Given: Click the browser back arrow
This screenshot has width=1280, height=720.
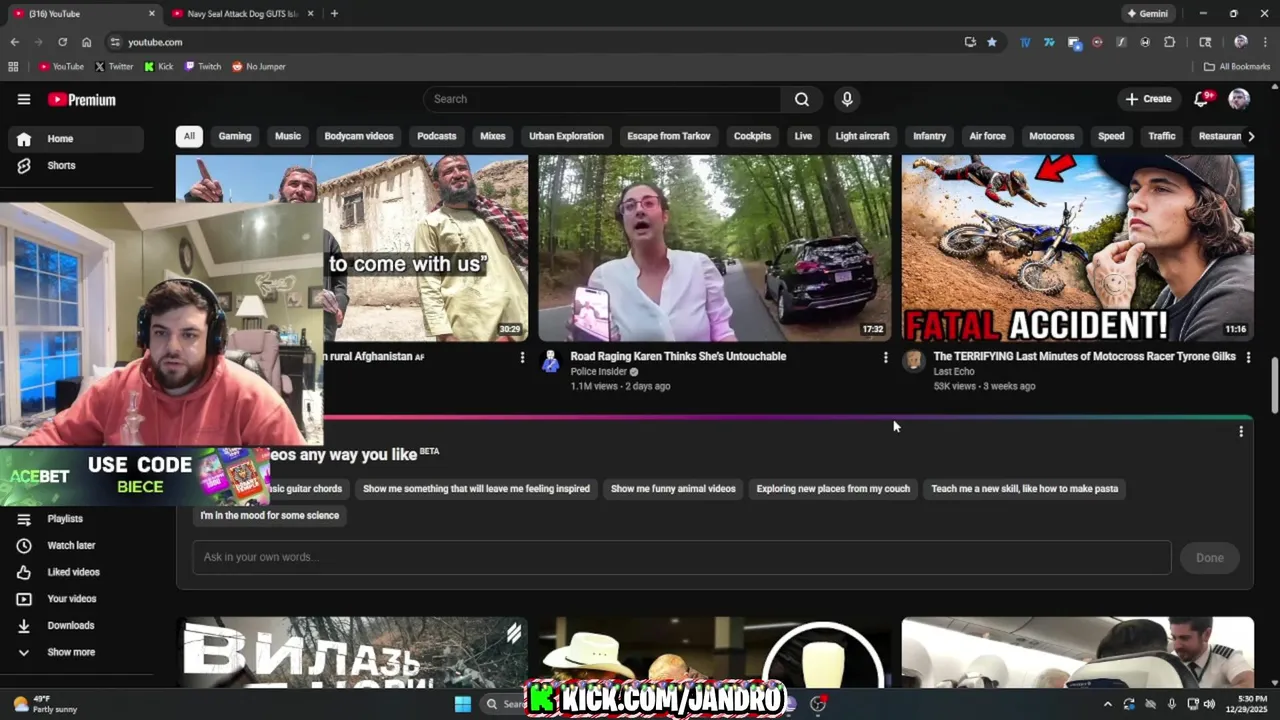Looking at the screenshot, I should click(x=14, y=42).
